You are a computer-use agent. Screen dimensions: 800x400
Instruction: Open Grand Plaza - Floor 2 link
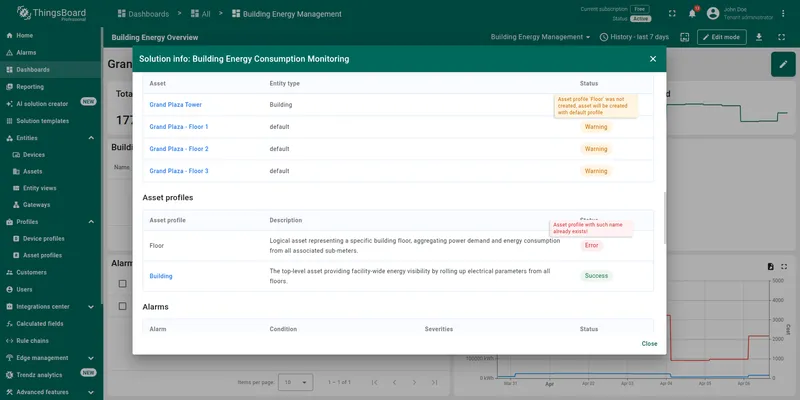[179, 149]
